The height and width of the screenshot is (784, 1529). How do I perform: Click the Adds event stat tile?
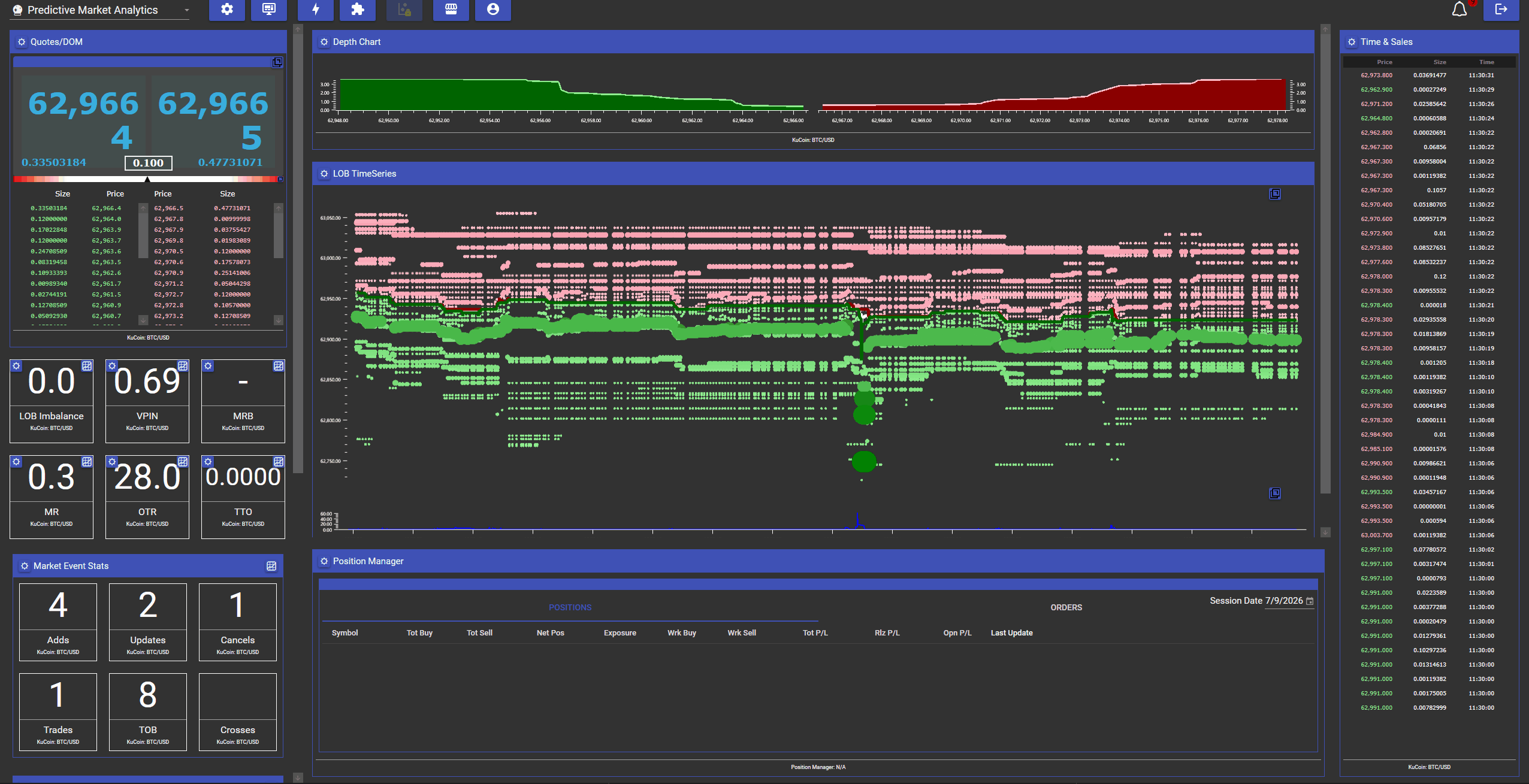(x=58, y=622)
